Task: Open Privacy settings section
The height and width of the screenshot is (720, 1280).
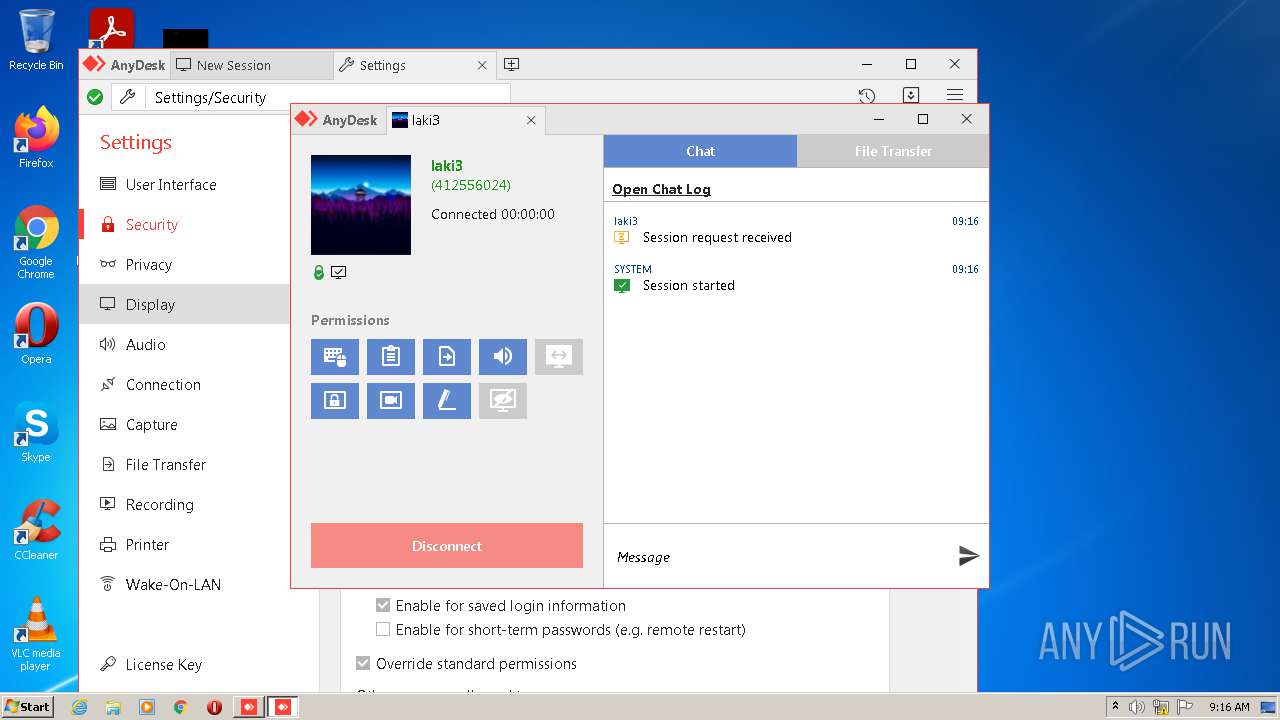Action: 184,265
